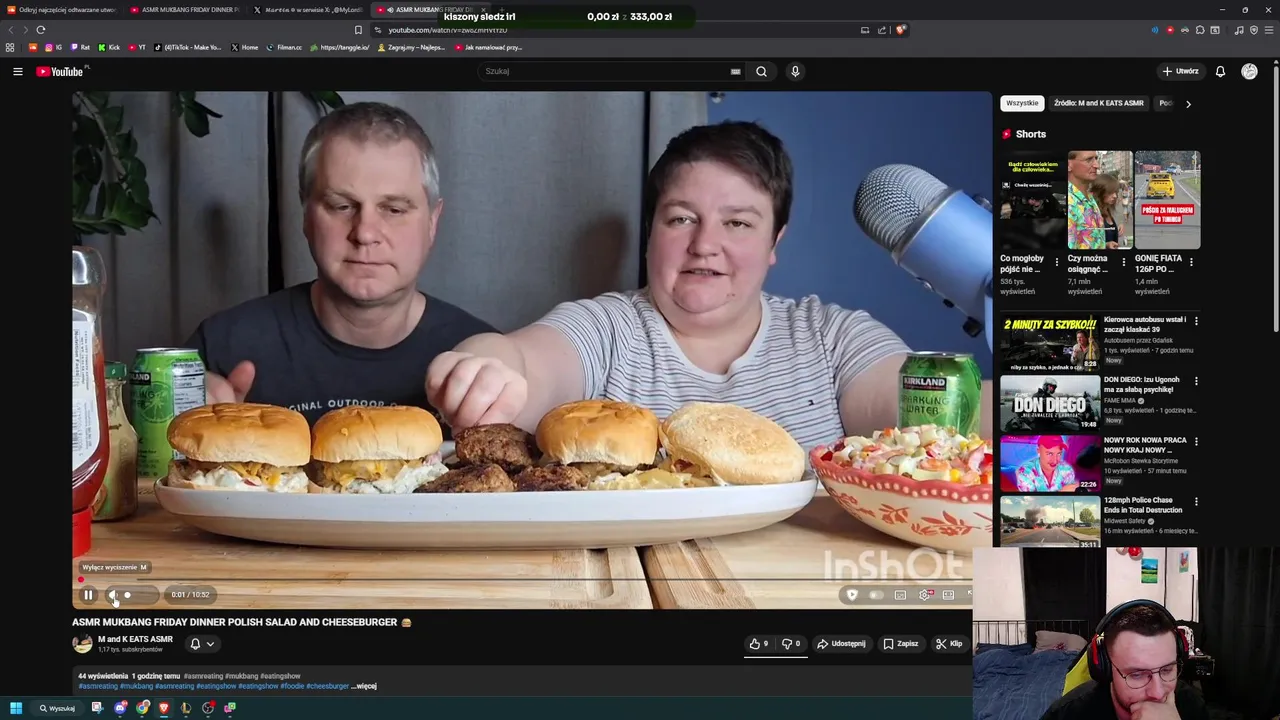The width and height of the screenshot is (1280, 720).
Task: Click the YouTube search field
Action: coord(605,71)
